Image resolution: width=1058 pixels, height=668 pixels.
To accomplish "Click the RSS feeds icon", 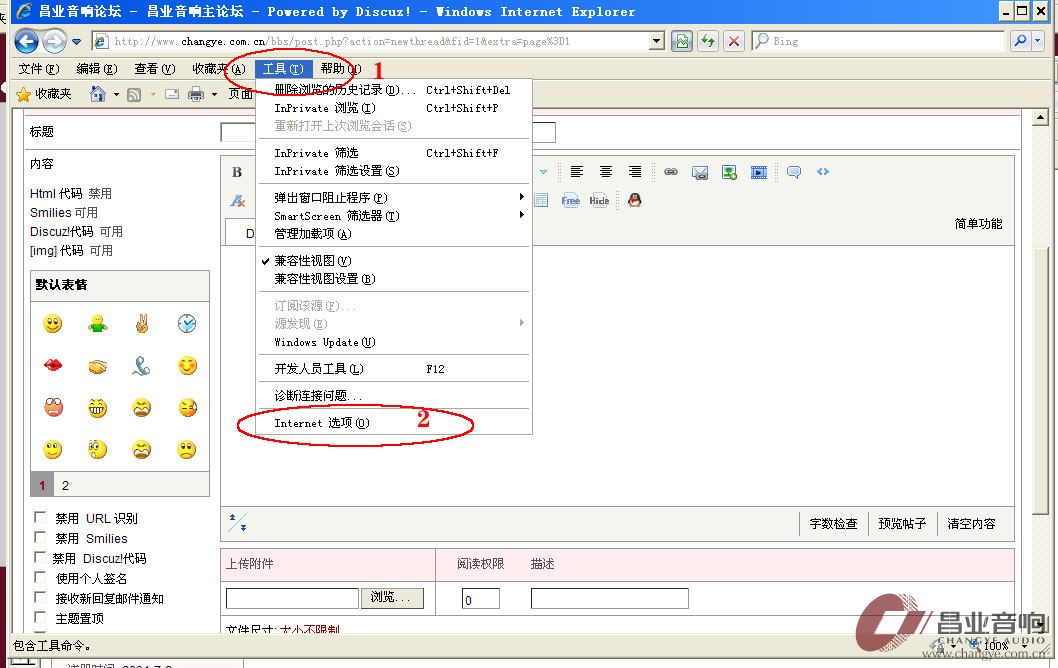I will 134,94.
